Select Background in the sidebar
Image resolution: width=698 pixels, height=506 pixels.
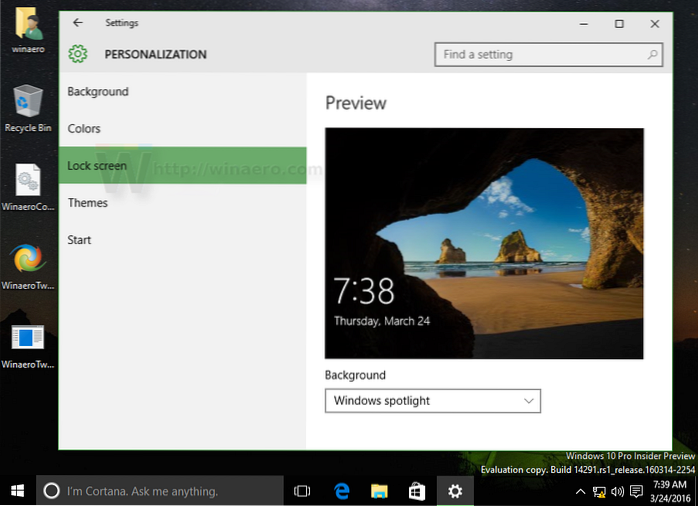(x=98, y=92)
